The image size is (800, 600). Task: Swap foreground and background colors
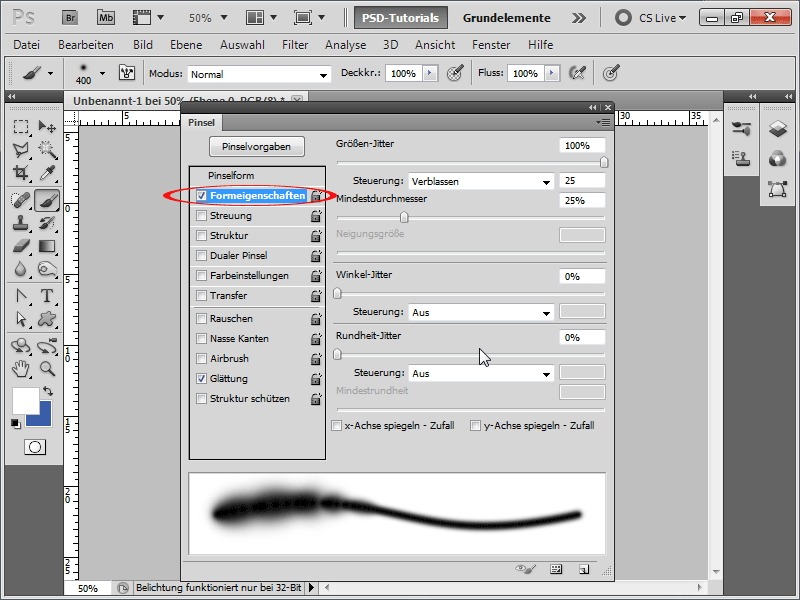point(48,391)
